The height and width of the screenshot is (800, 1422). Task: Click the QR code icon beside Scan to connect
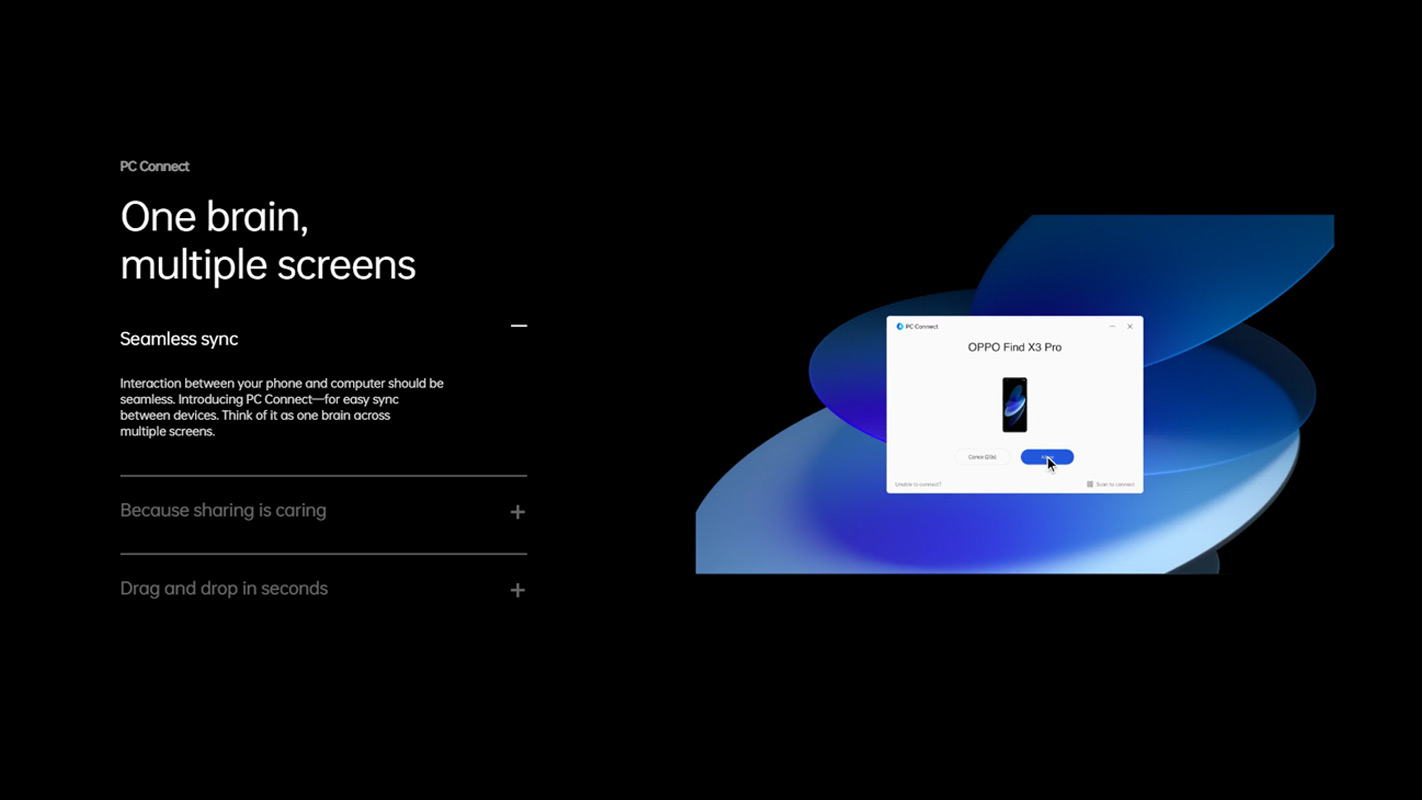pos(1090,484)
